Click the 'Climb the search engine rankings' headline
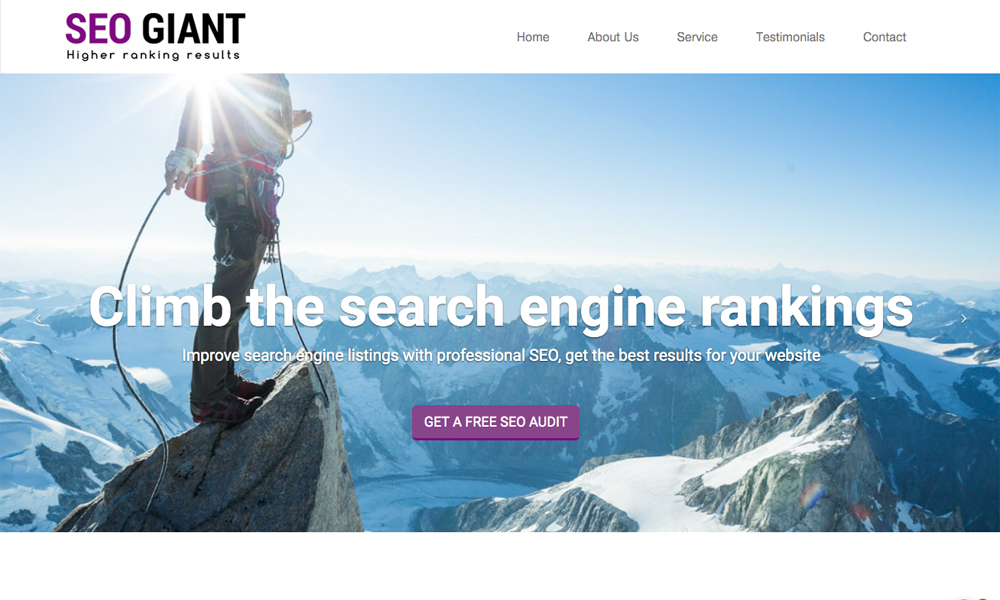The image size is (1000, 600). [501, 308]
